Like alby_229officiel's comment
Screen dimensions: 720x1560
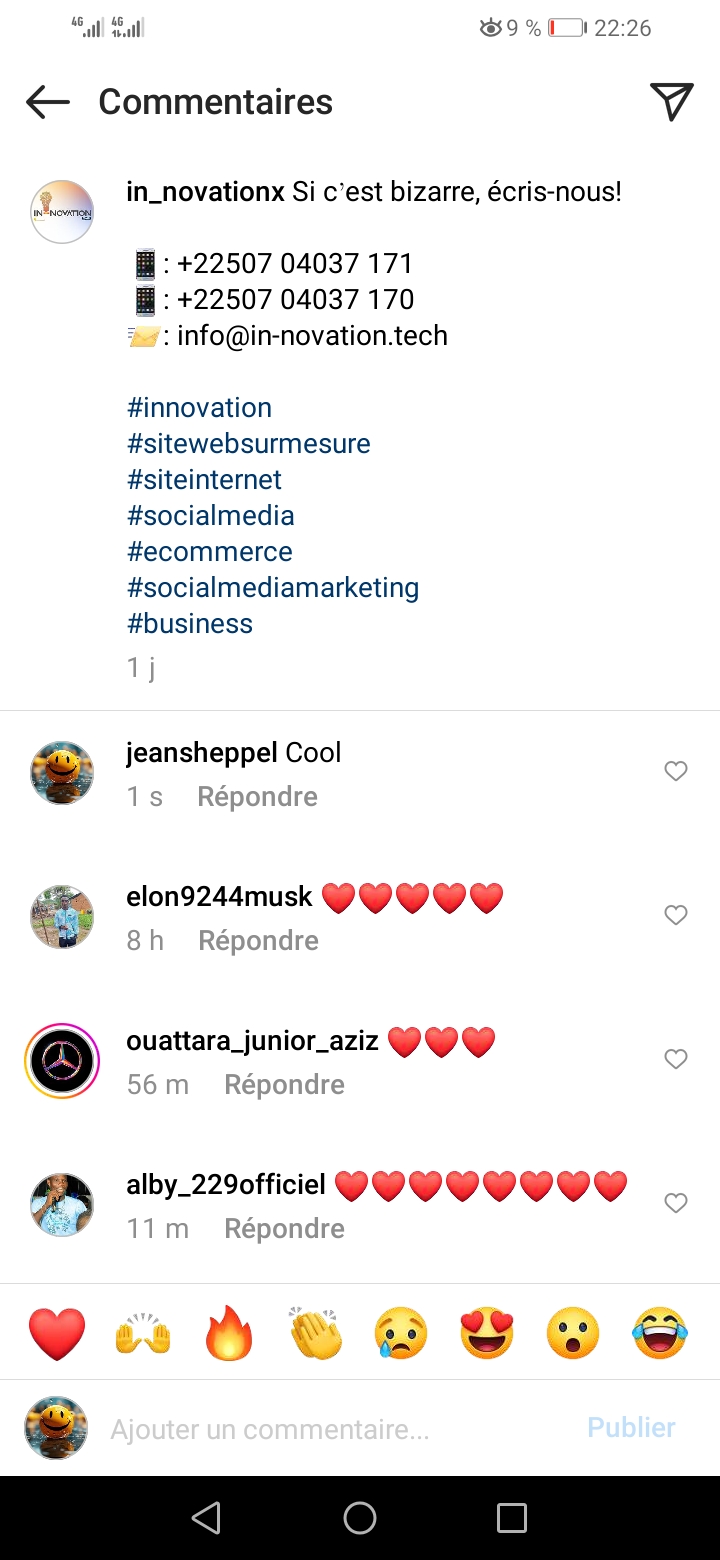pos(676,1203)
